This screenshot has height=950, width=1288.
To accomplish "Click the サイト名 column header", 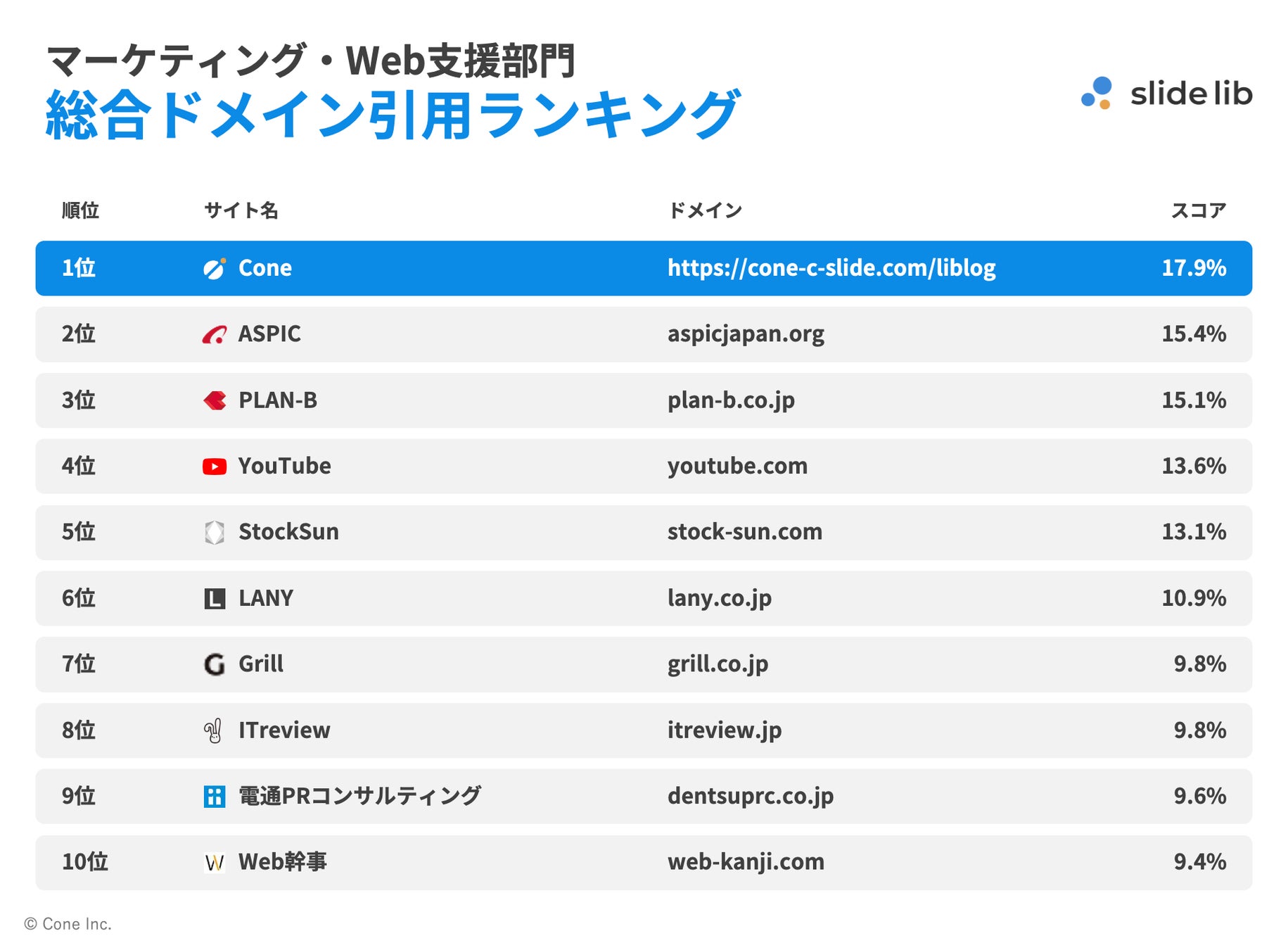I will [x=241, y=210].
